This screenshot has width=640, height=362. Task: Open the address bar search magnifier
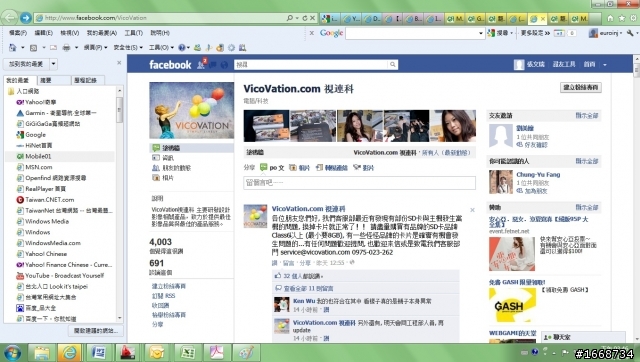point(289,18)
